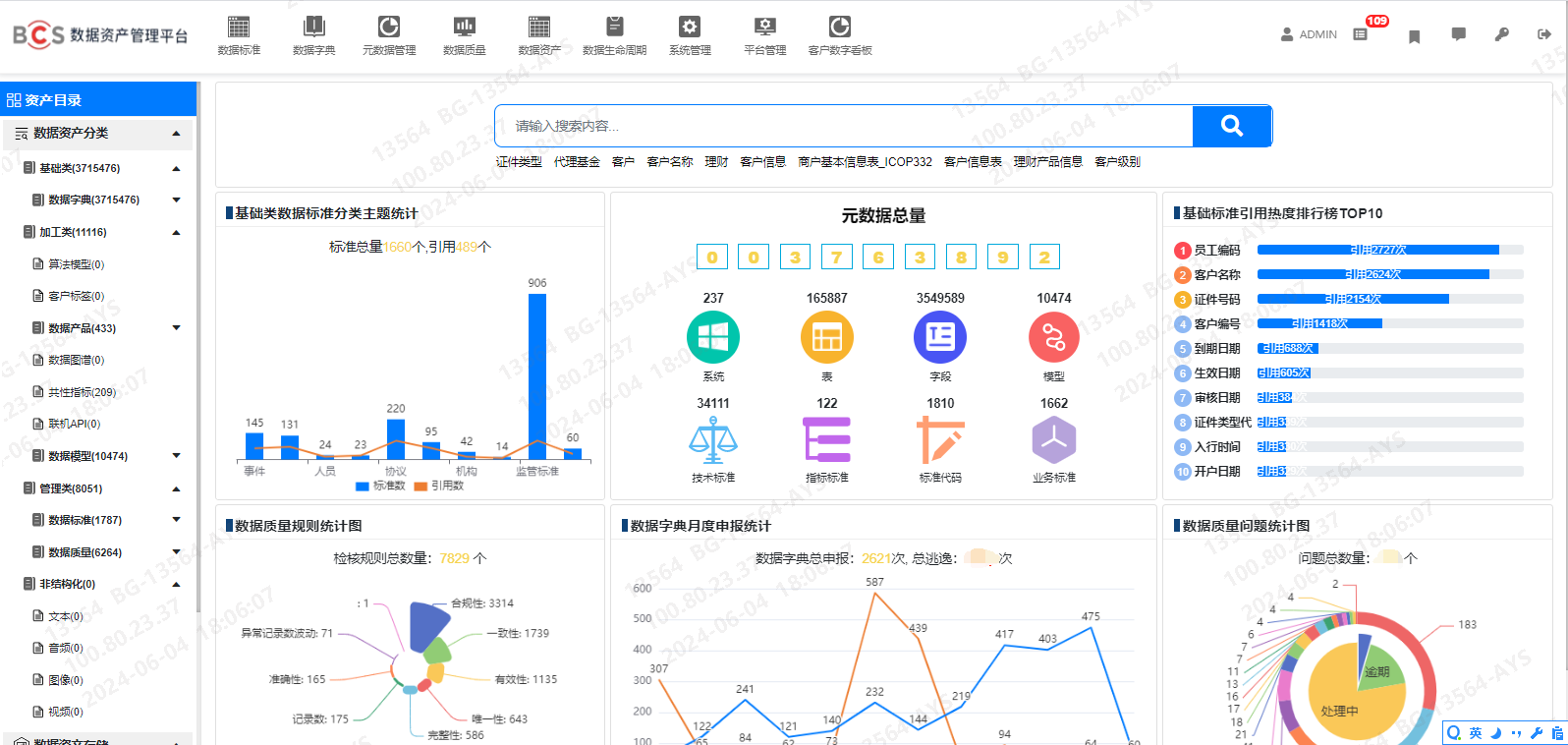This screenshot has height=745, width=1568.
Task: Click the 表 metadata icon
Action: point(827,337)
